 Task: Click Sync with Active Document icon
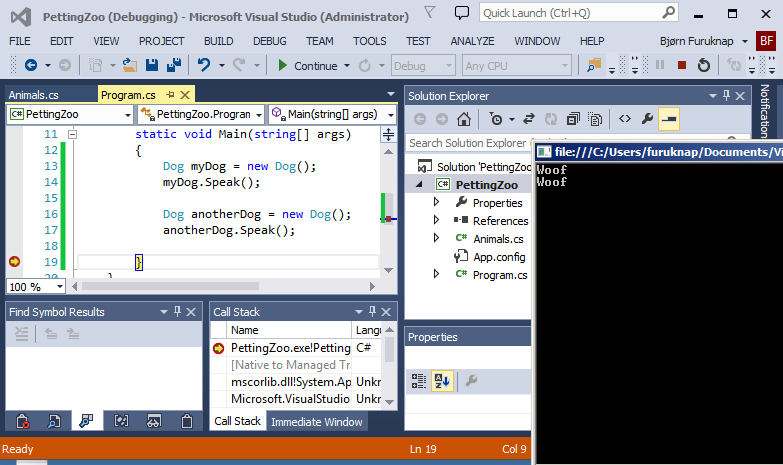point(528,119)
